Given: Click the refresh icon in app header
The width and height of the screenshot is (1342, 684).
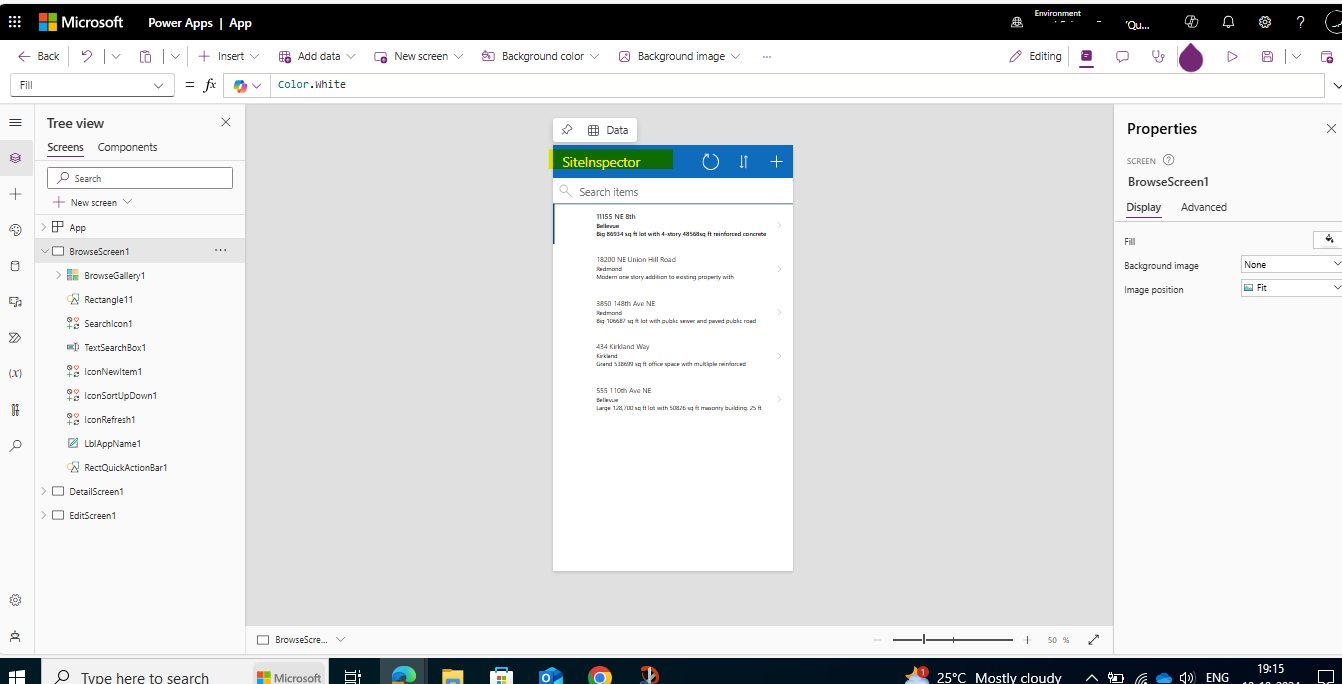Looking at the screenshot, I should (710, 161).
